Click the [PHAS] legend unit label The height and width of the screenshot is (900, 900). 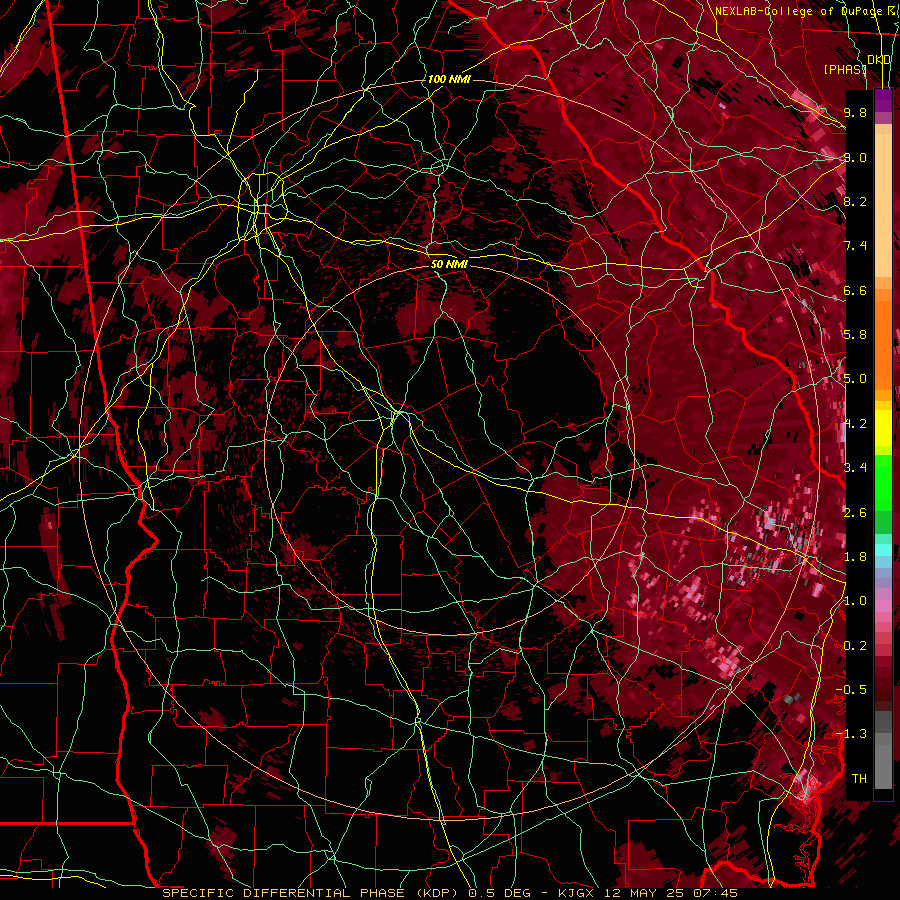[x=845, y=69]
